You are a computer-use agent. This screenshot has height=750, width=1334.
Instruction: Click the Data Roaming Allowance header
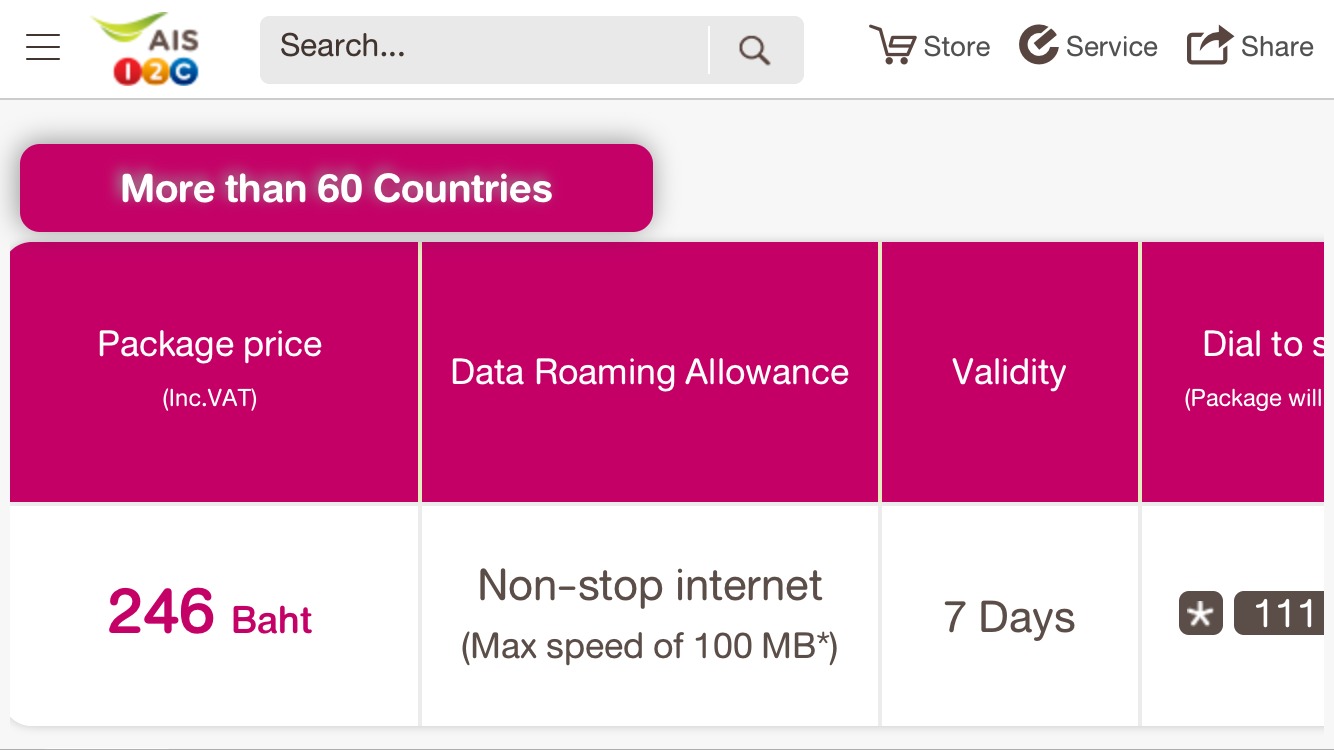[650, 372]
